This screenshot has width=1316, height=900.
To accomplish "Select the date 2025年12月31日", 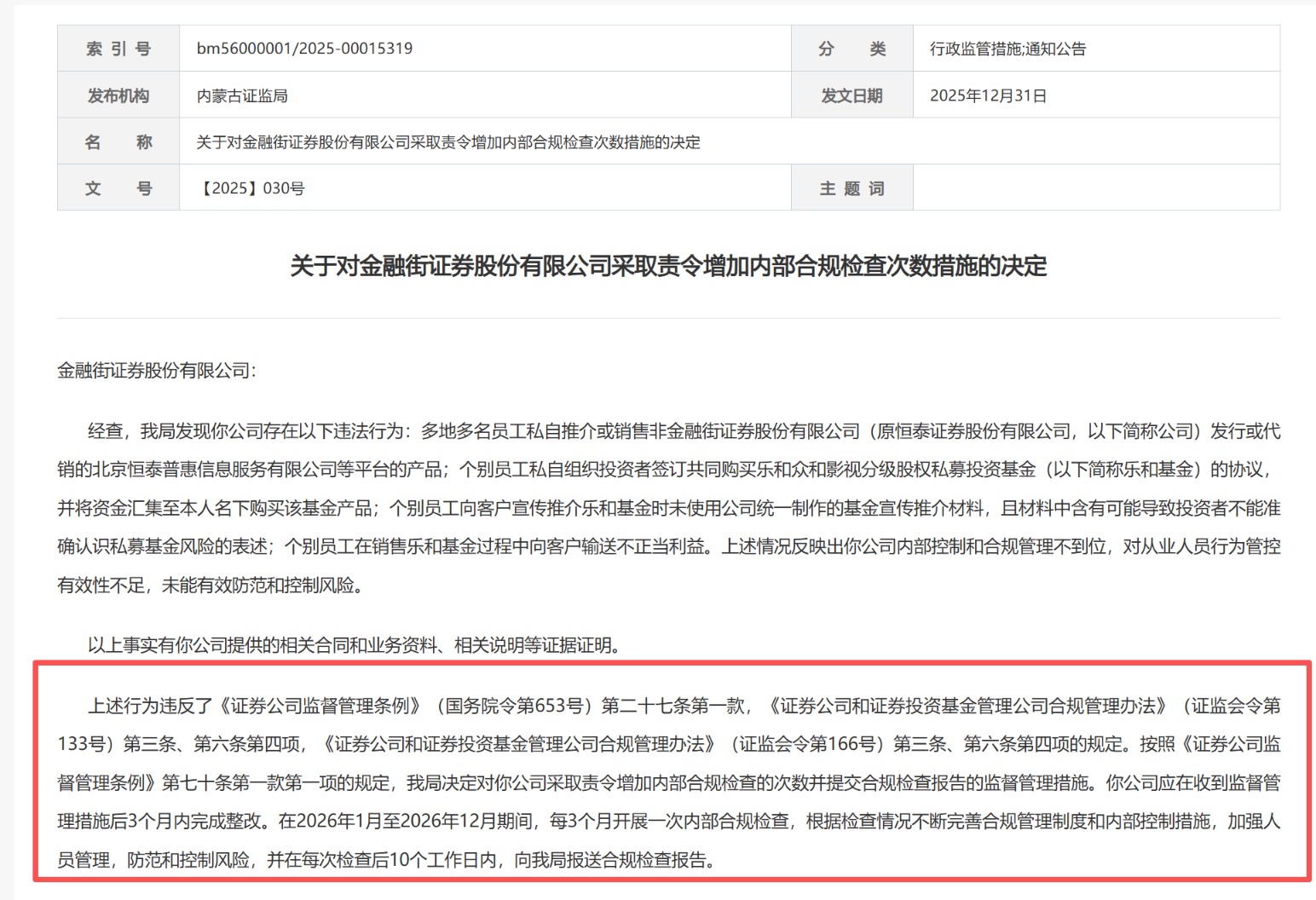I will click(988, 95).
